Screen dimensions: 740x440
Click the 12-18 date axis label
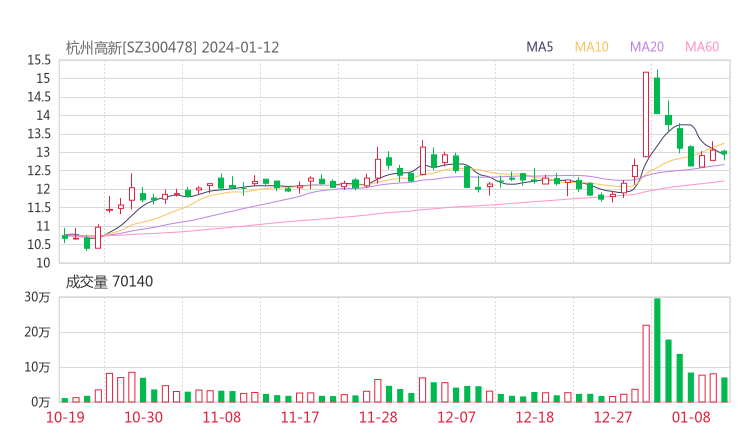coord(535,417)
